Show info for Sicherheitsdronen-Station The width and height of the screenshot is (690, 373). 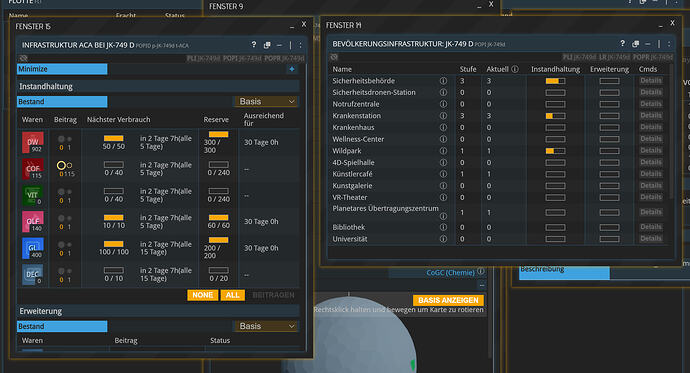443,92
